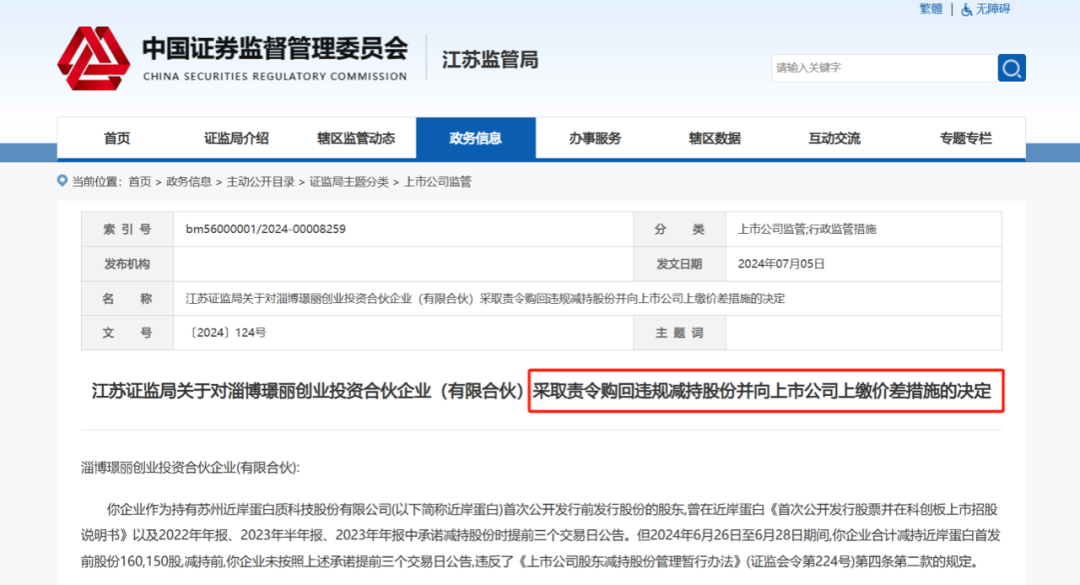Click 主动公开目录 breadcrumb link

click(x=260, y=182)
